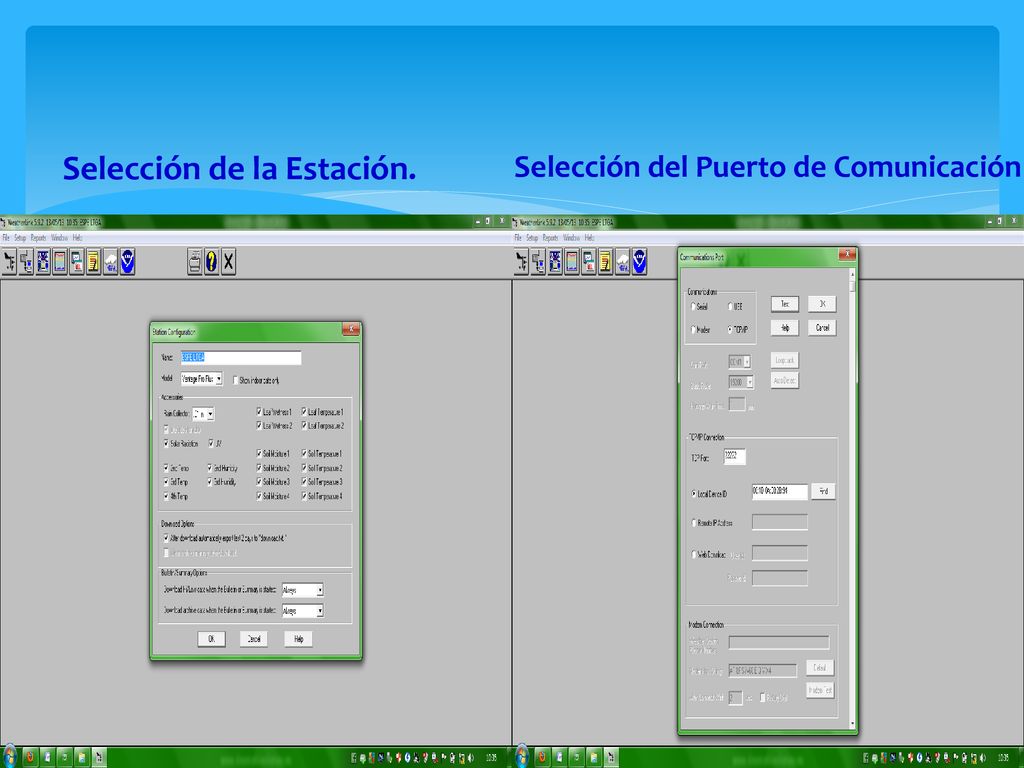Click Start orb below the Station Configuration window
Viewport: 1024px width, 768px height.
pos(9,758)
